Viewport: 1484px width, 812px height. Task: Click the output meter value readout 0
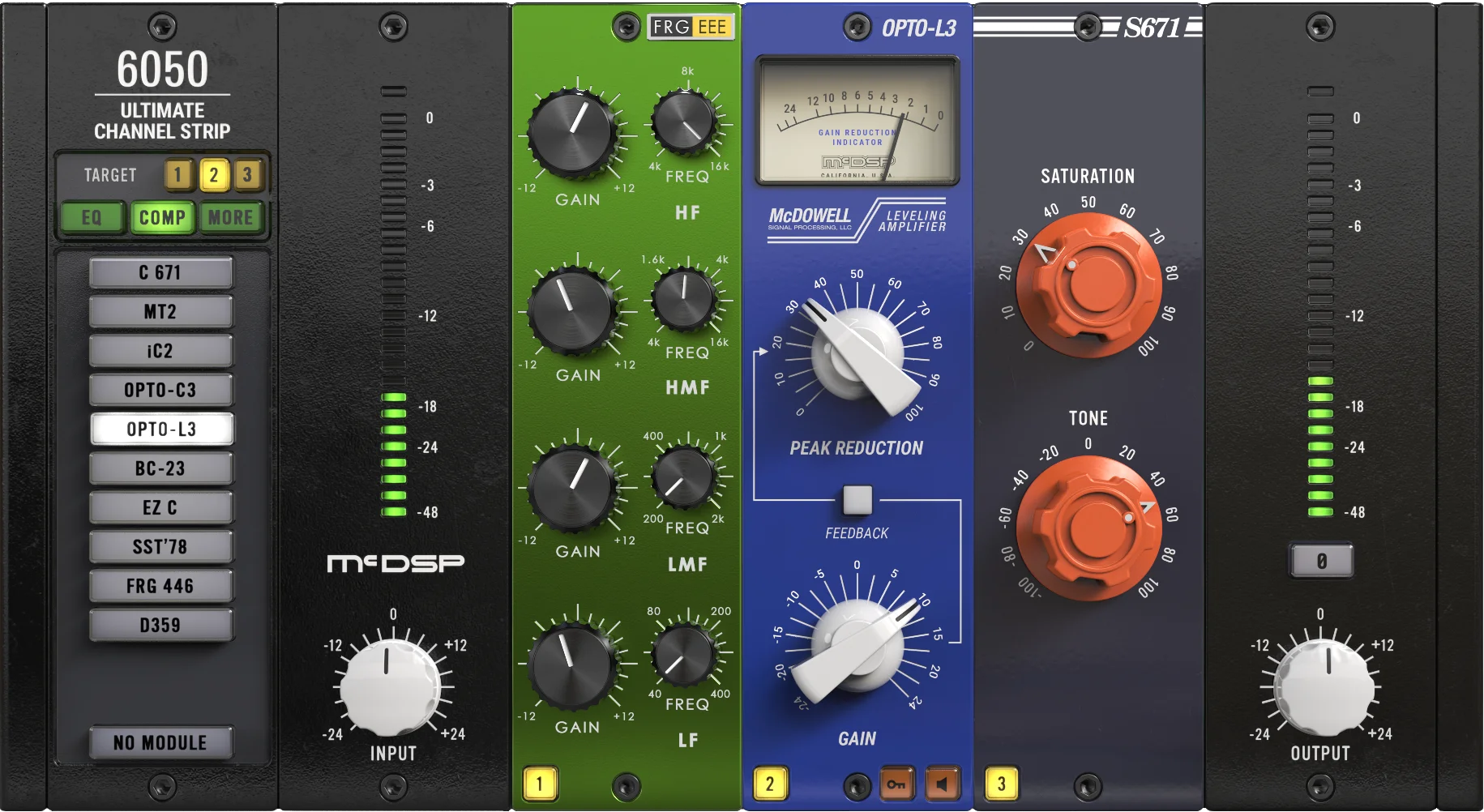point(1321,561)
